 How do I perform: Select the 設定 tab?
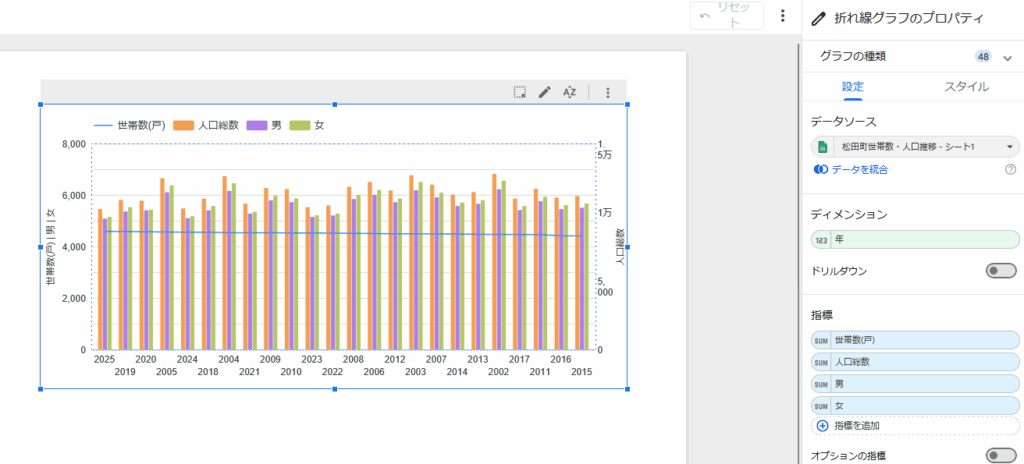point(853,87)
